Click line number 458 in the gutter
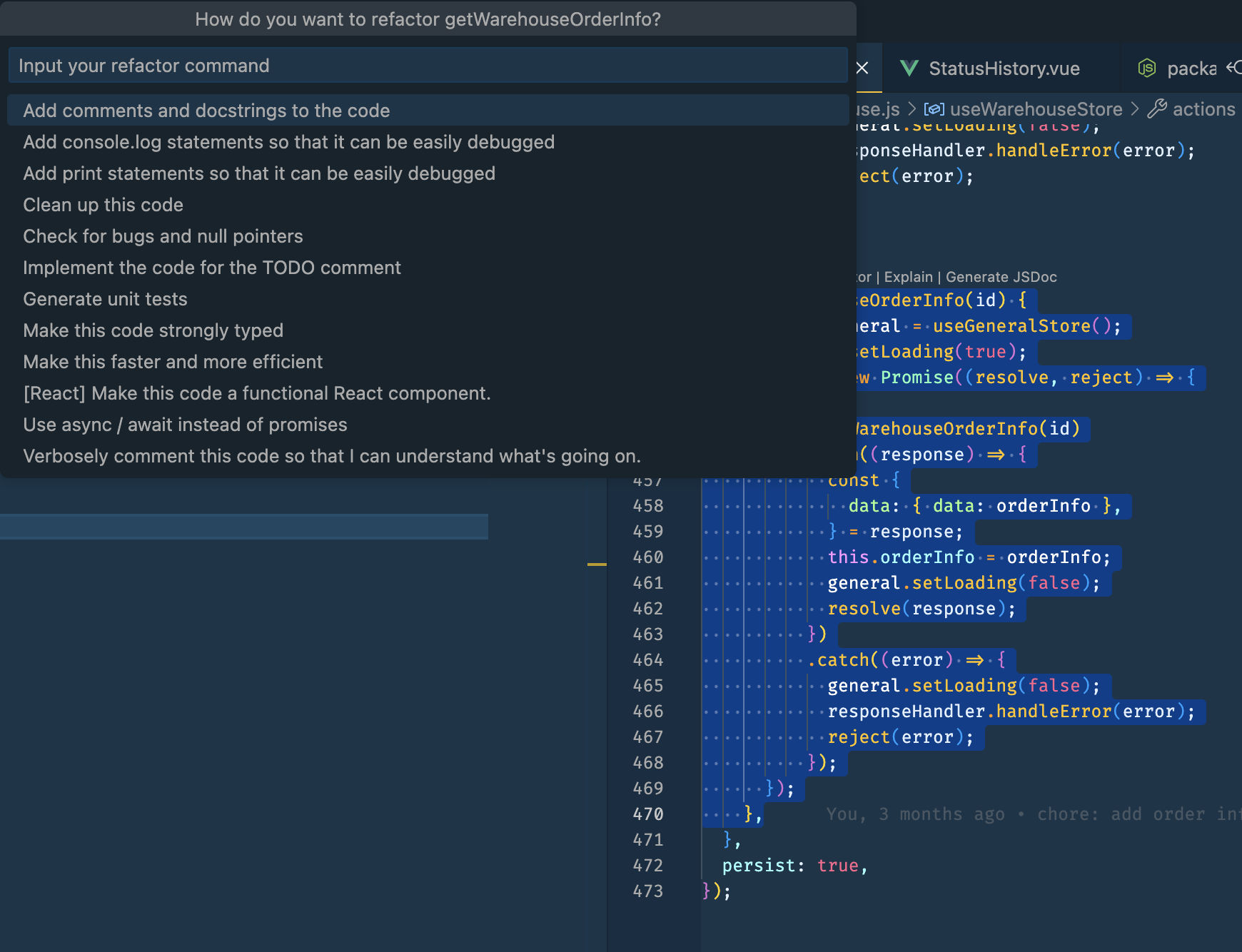Image resolution: width=1242 pixels, height=952 pixels. click(x=648, y=506)
